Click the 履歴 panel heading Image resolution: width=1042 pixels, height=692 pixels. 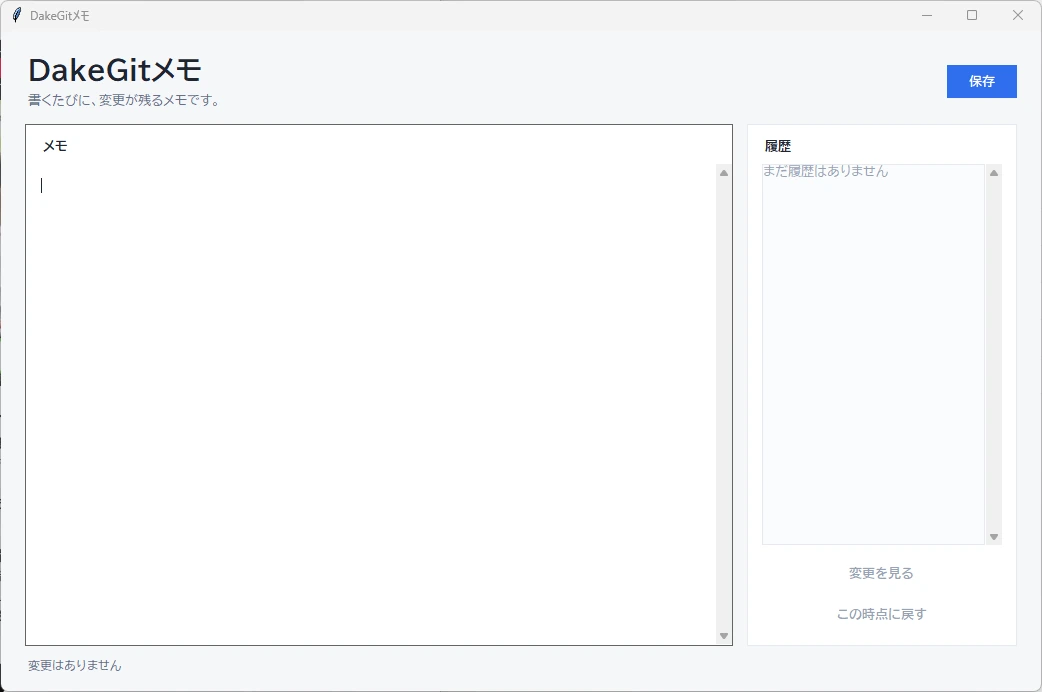(778, 146)
